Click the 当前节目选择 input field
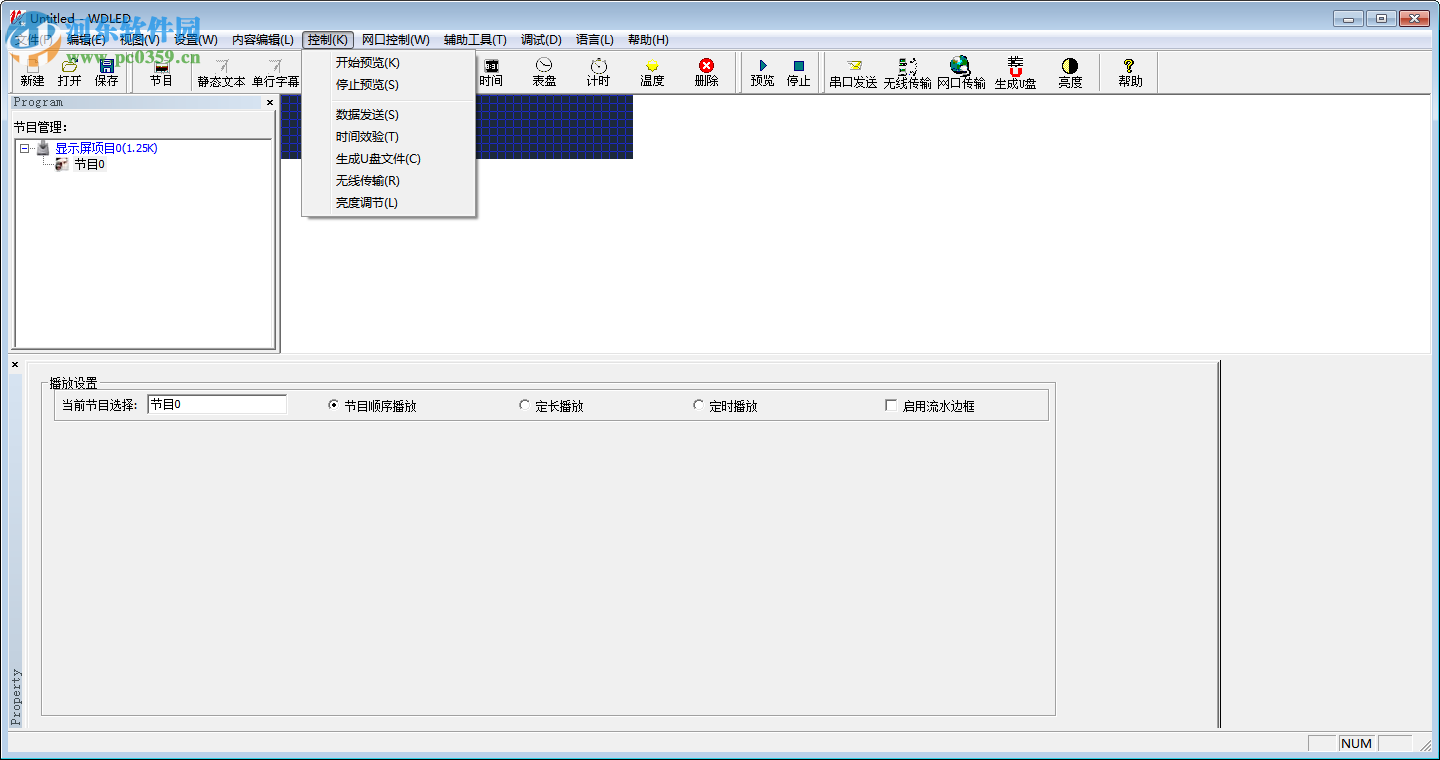 [217, 404]
